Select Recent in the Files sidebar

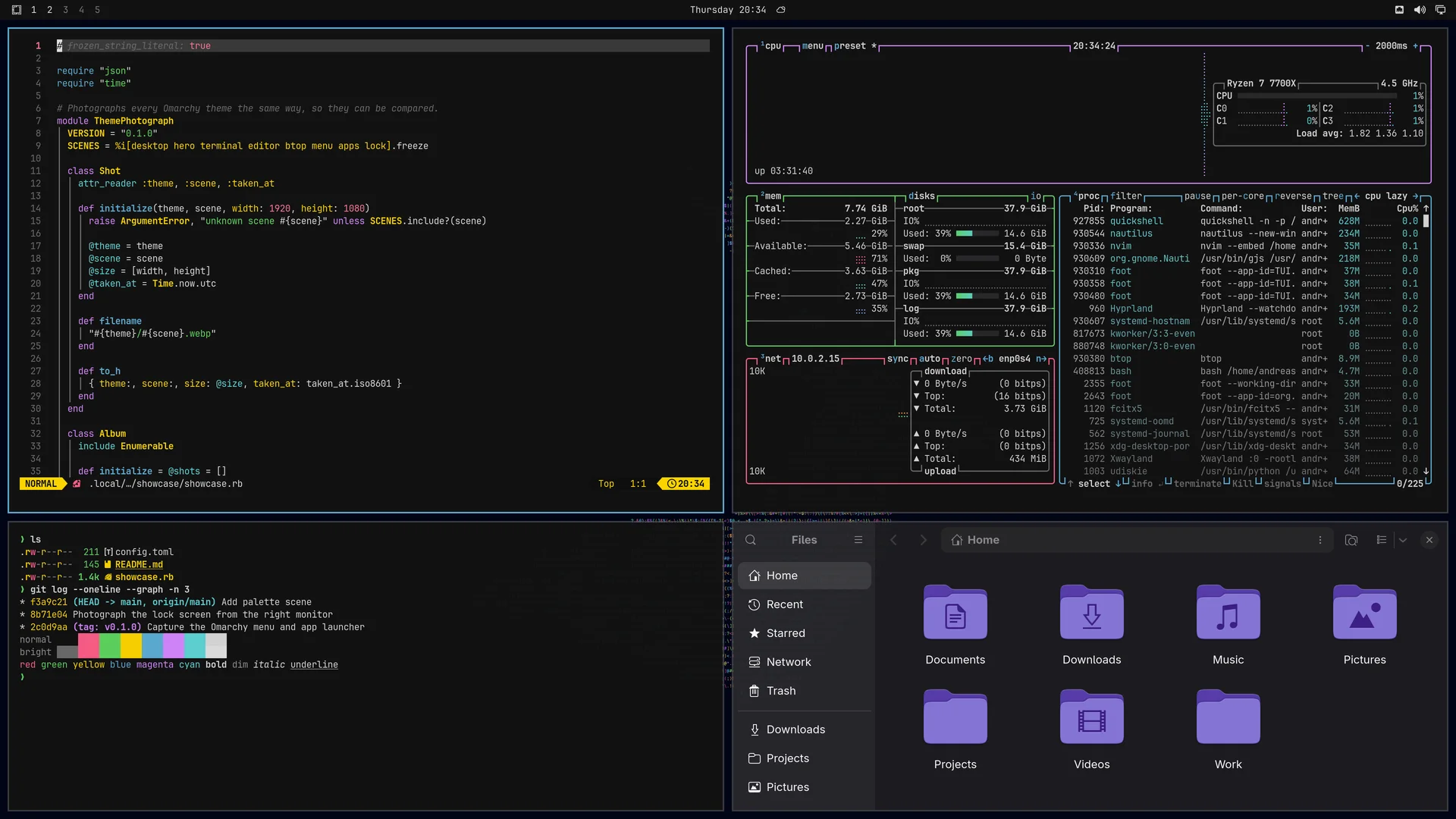[x=805, y=604]
